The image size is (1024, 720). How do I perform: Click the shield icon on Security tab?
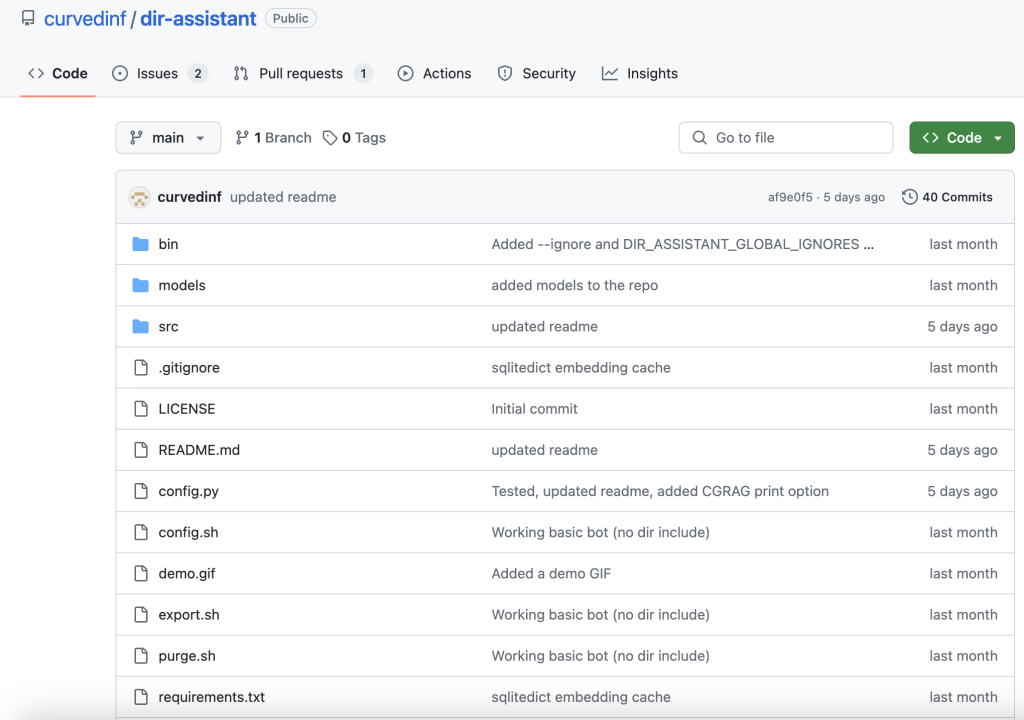(505, 73)
